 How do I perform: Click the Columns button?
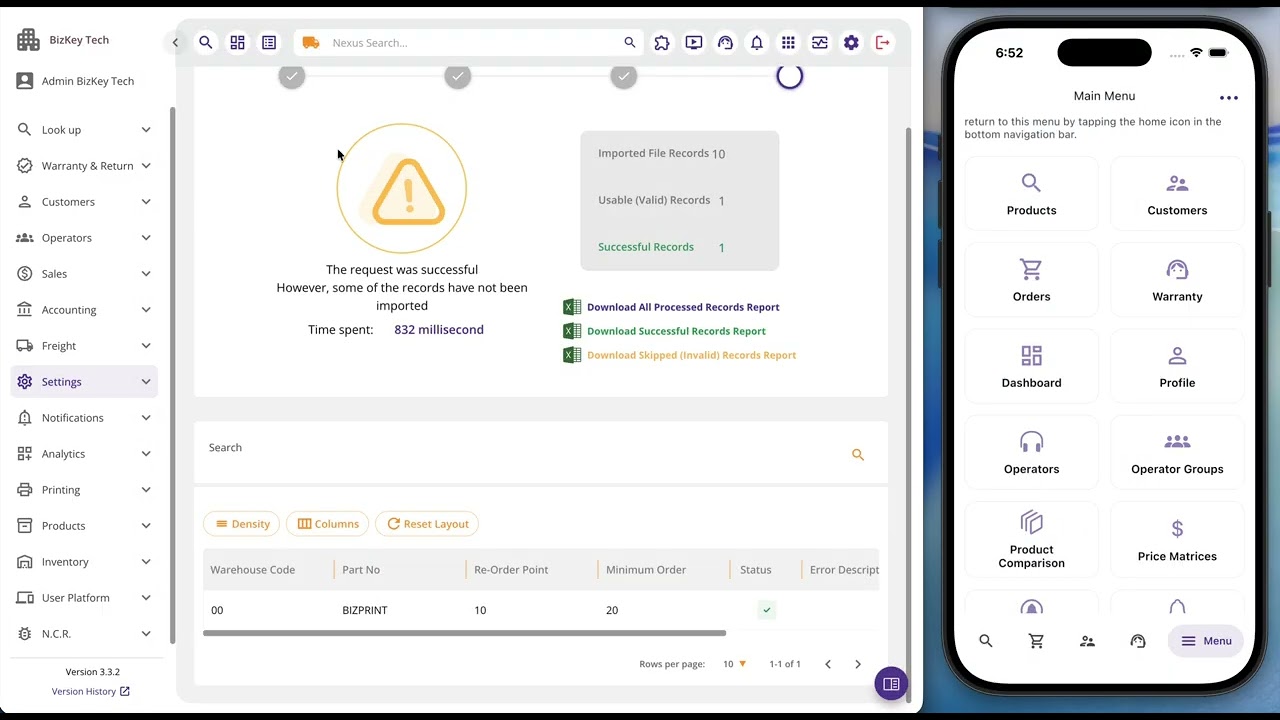click(x=328, y=524)
